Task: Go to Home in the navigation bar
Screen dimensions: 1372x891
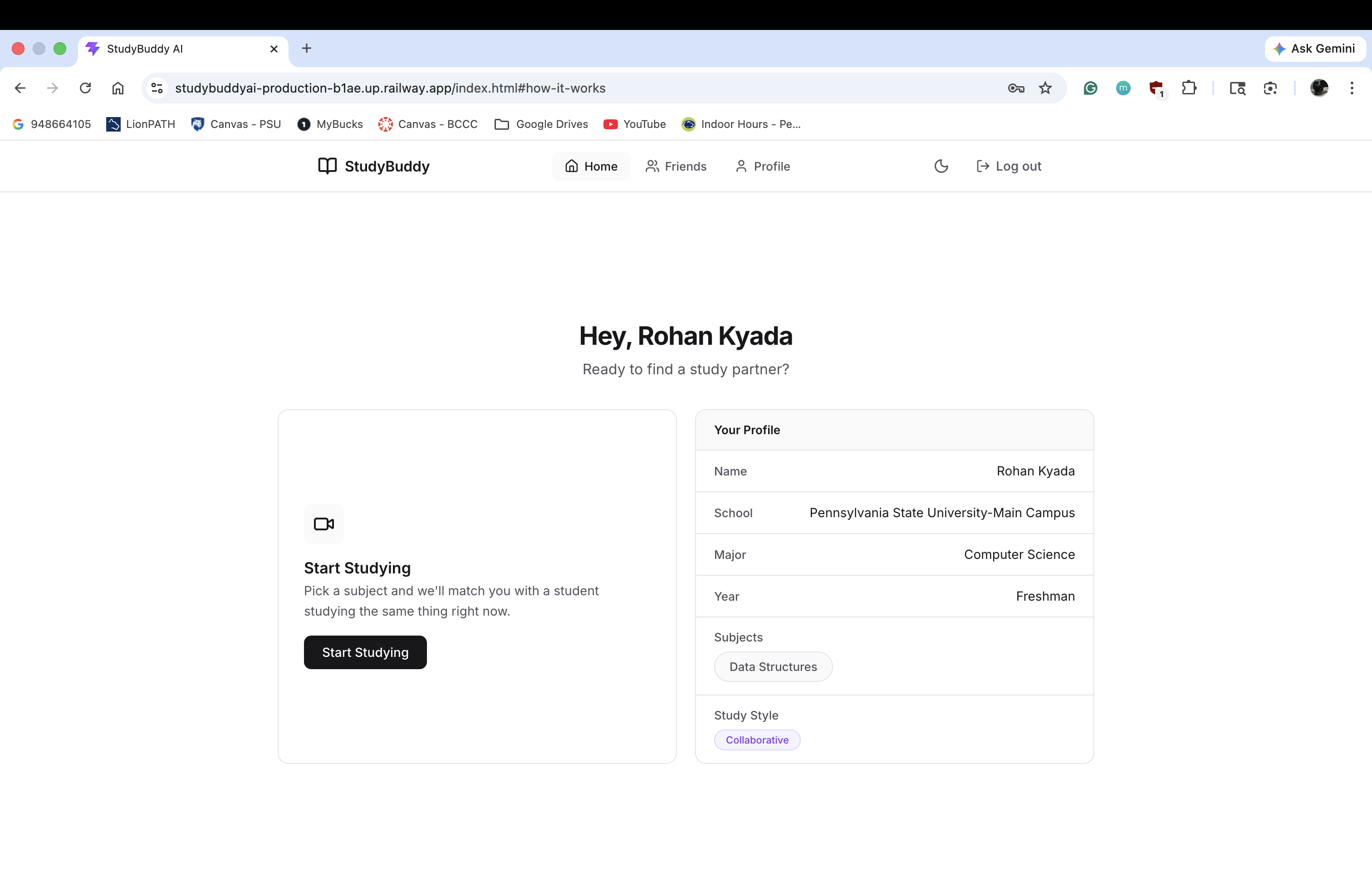Action: tap(591, 166)
